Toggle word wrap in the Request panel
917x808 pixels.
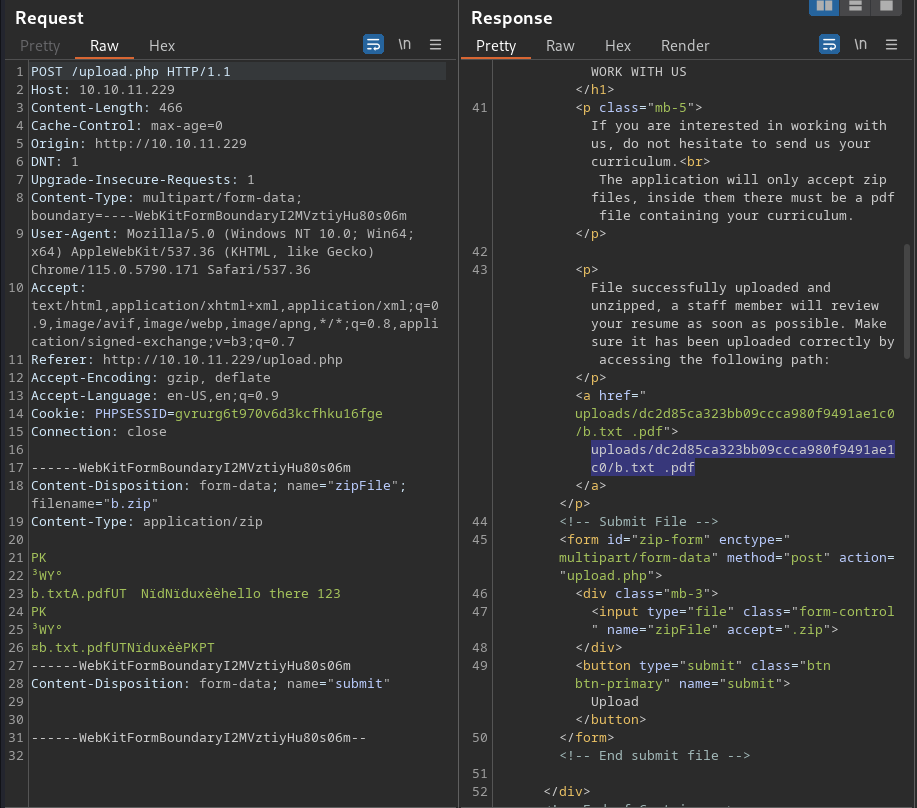click(373, 44)
